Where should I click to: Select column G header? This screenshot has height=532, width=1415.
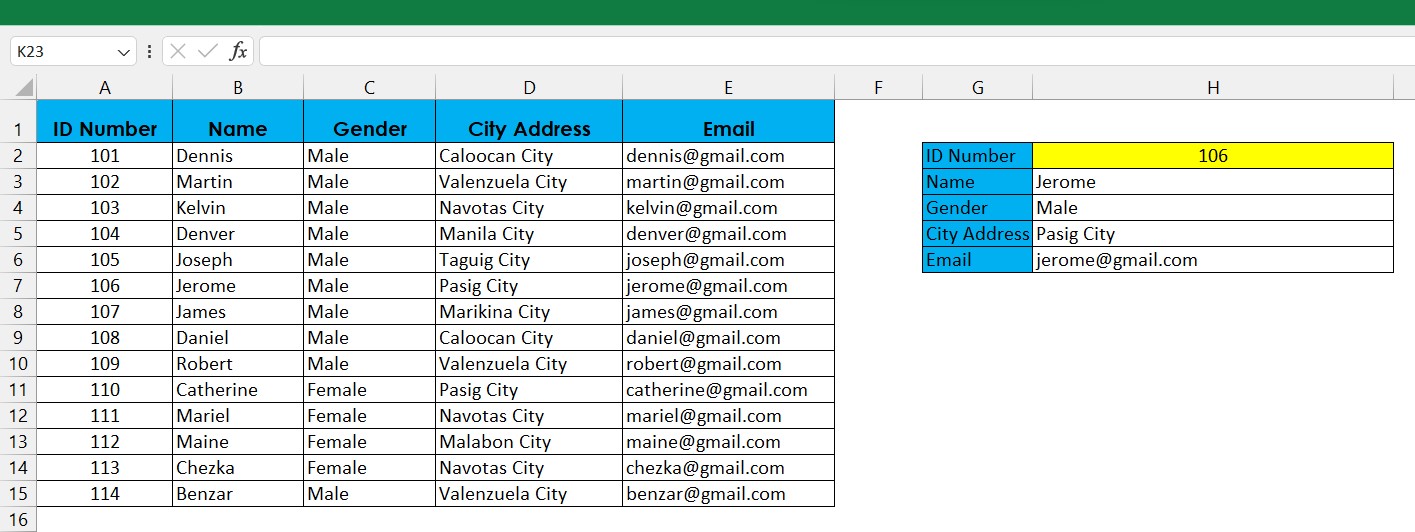(x=977, y=88)
